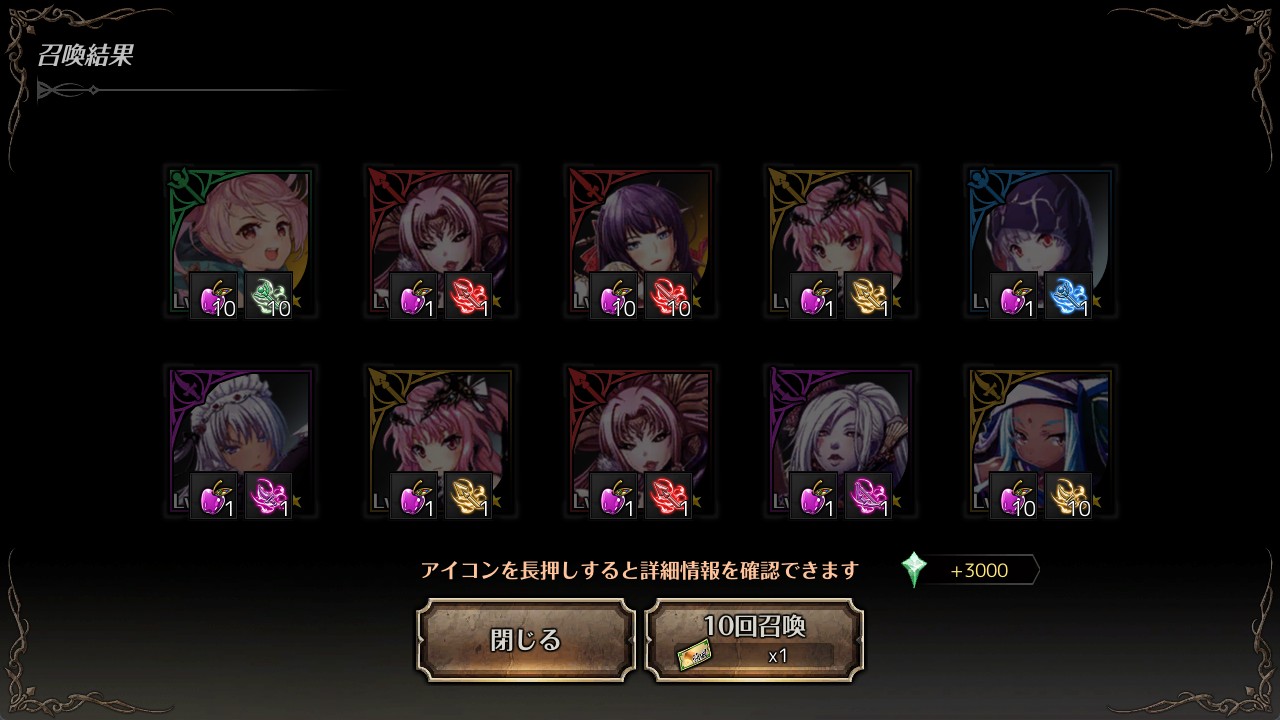Click the gold wing fragment icon x10
1280x720 pixels.
coord(1068,496)
